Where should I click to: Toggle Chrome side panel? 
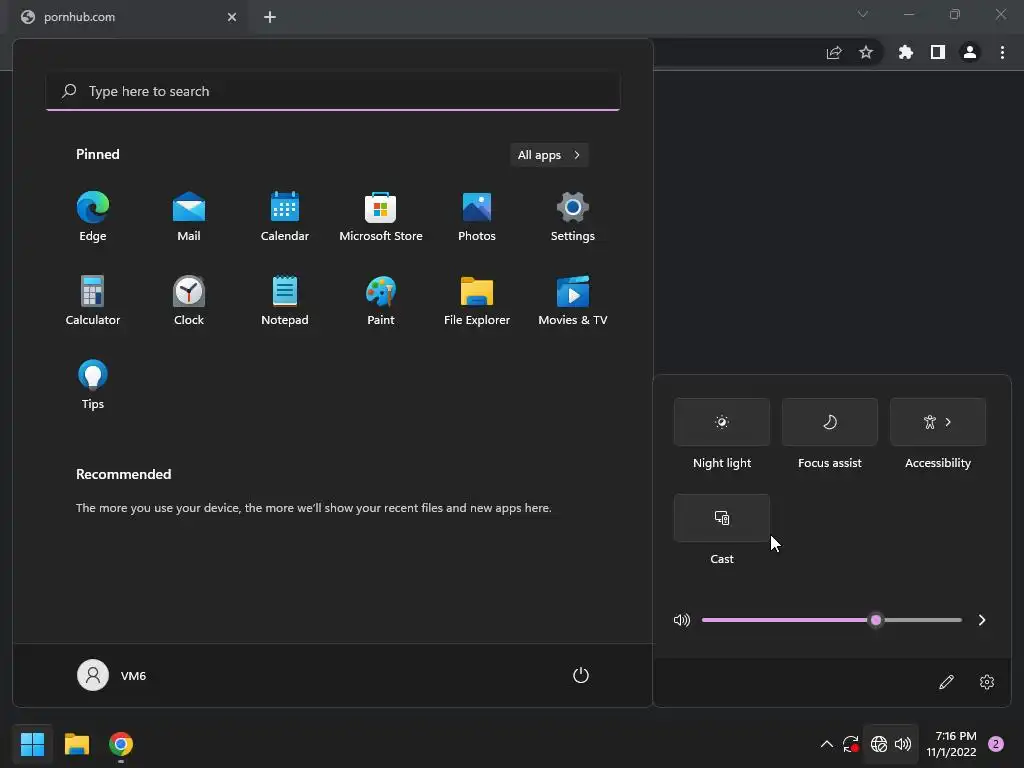pyautogui.click(x=938, y=52)
